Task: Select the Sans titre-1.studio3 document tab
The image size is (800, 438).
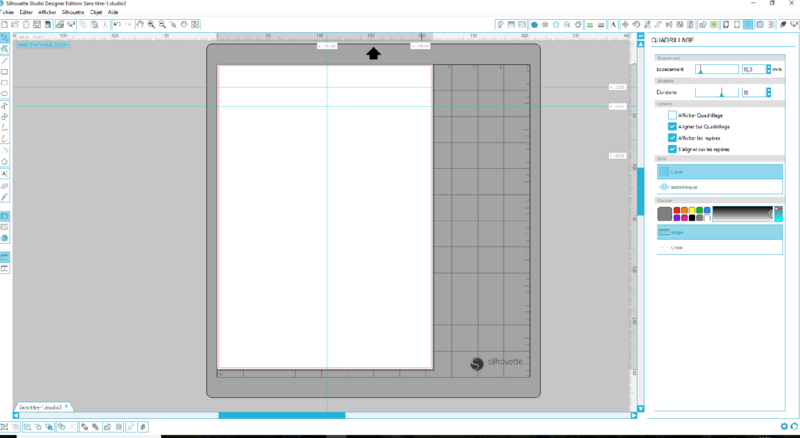Action: [x=43, y=407]
